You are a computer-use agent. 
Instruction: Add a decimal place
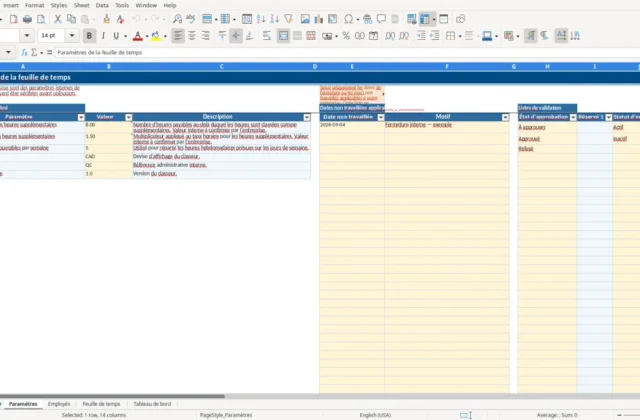pyautogui.click(x=390, y=36)
